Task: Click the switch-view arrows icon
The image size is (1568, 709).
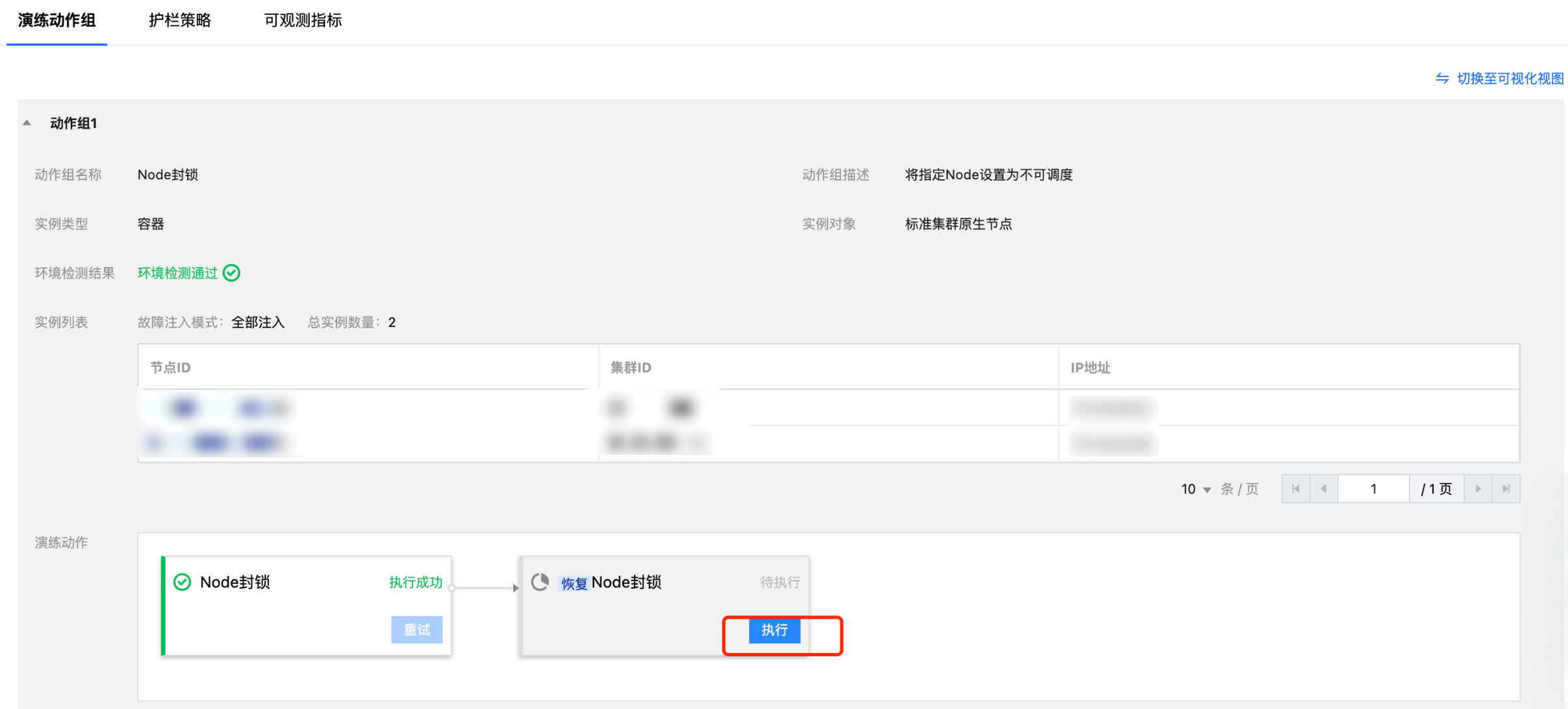Action: (x=1442, y=79)
